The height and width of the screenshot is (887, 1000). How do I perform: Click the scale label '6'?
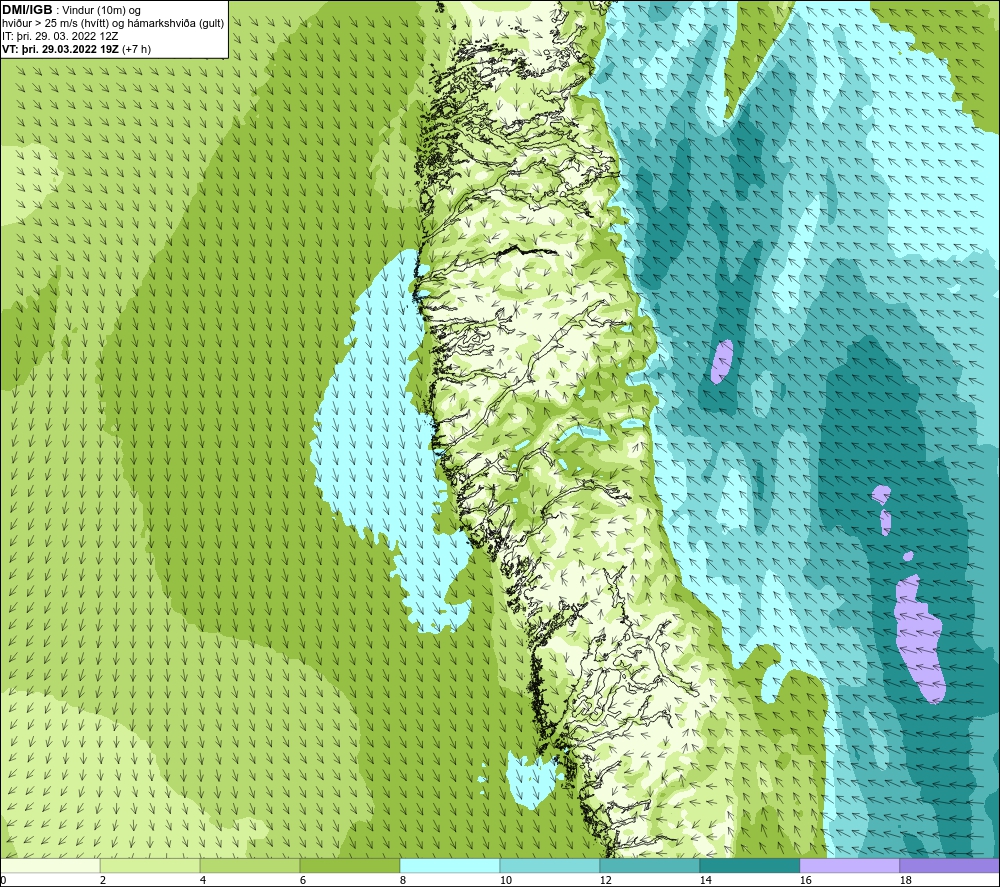303,880
